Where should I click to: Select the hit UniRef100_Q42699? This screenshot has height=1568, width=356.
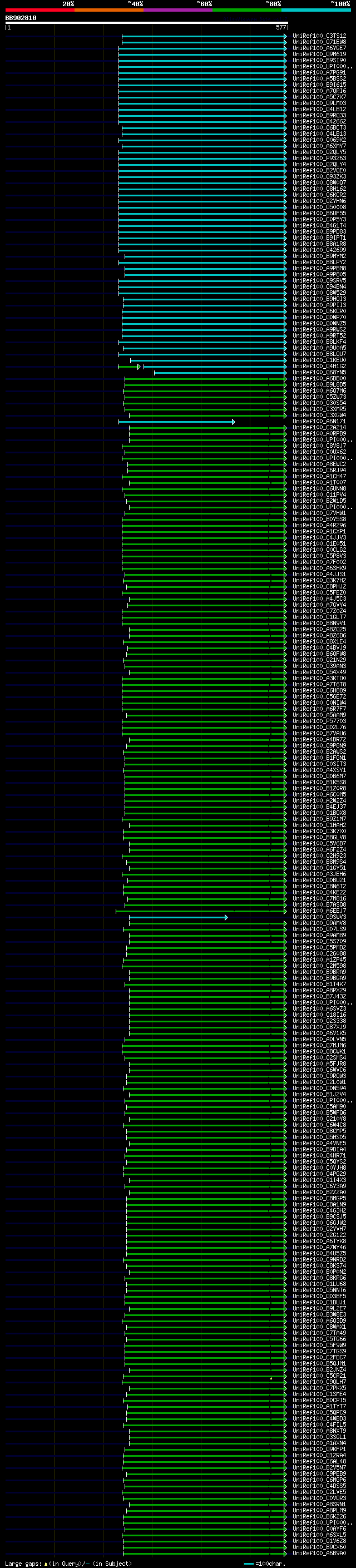[x=319, y=250]
